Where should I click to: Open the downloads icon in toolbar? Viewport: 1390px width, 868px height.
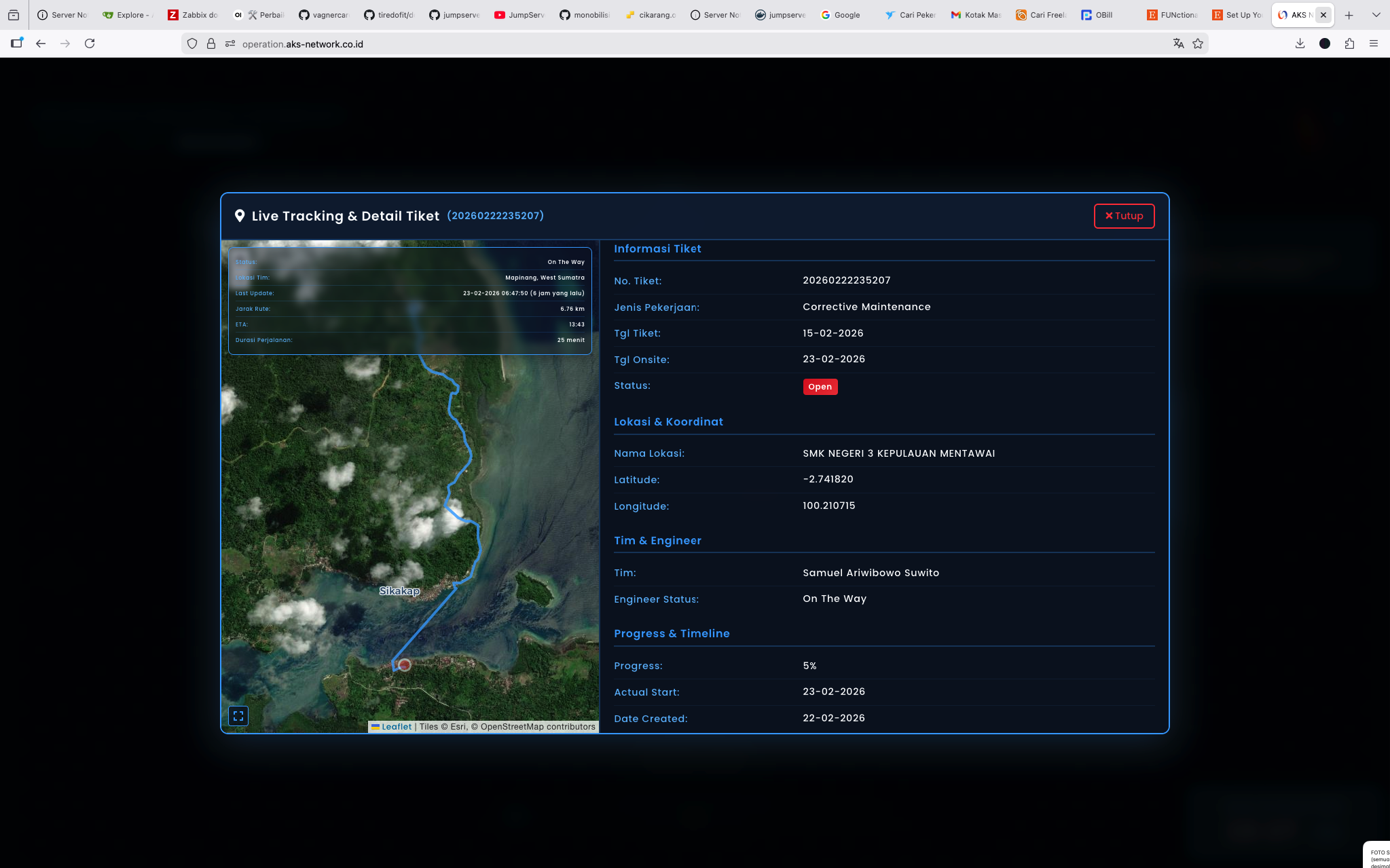point(1300,43)
